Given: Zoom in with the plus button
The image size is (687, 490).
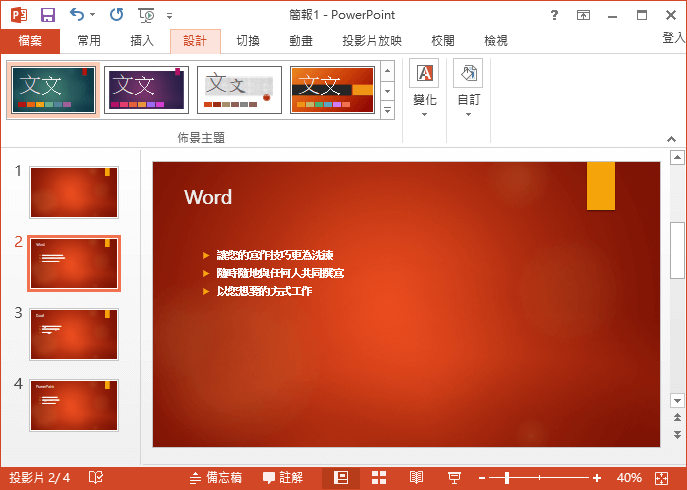Looking at the screenshot, I should pyautogui.click(x=597, y=478).
